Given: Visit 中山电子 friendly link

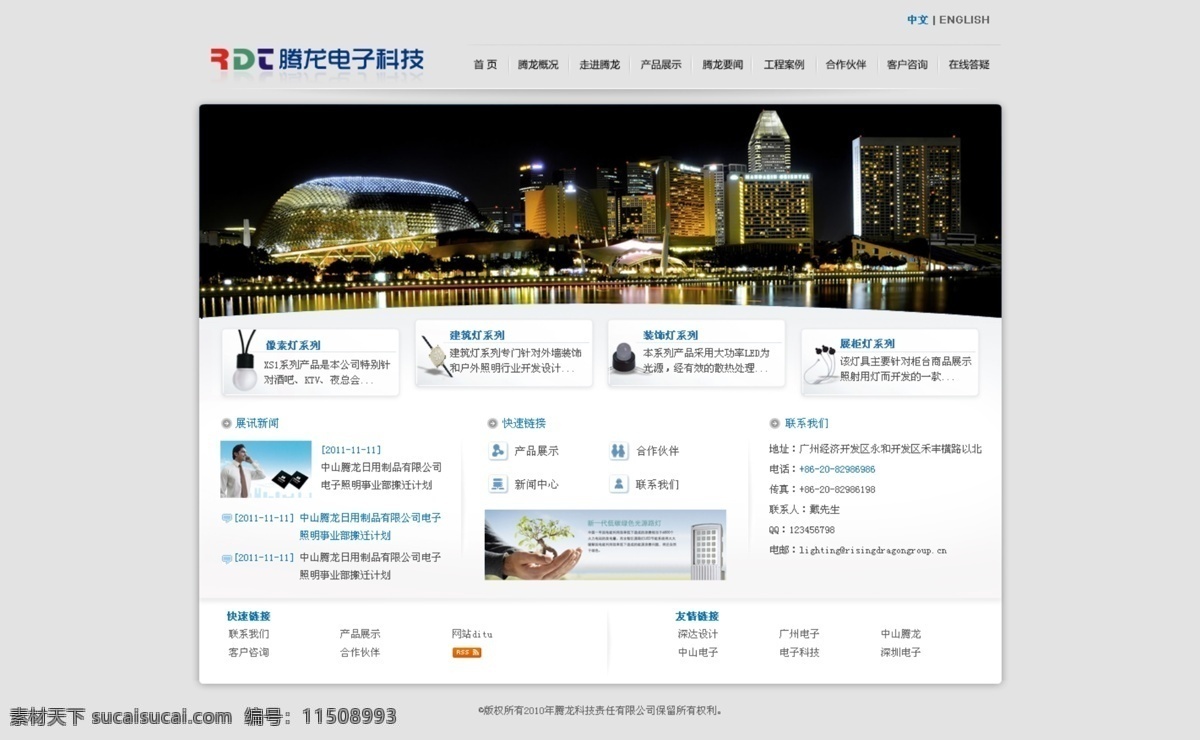Looking at the screenshot, I should 698,652.
